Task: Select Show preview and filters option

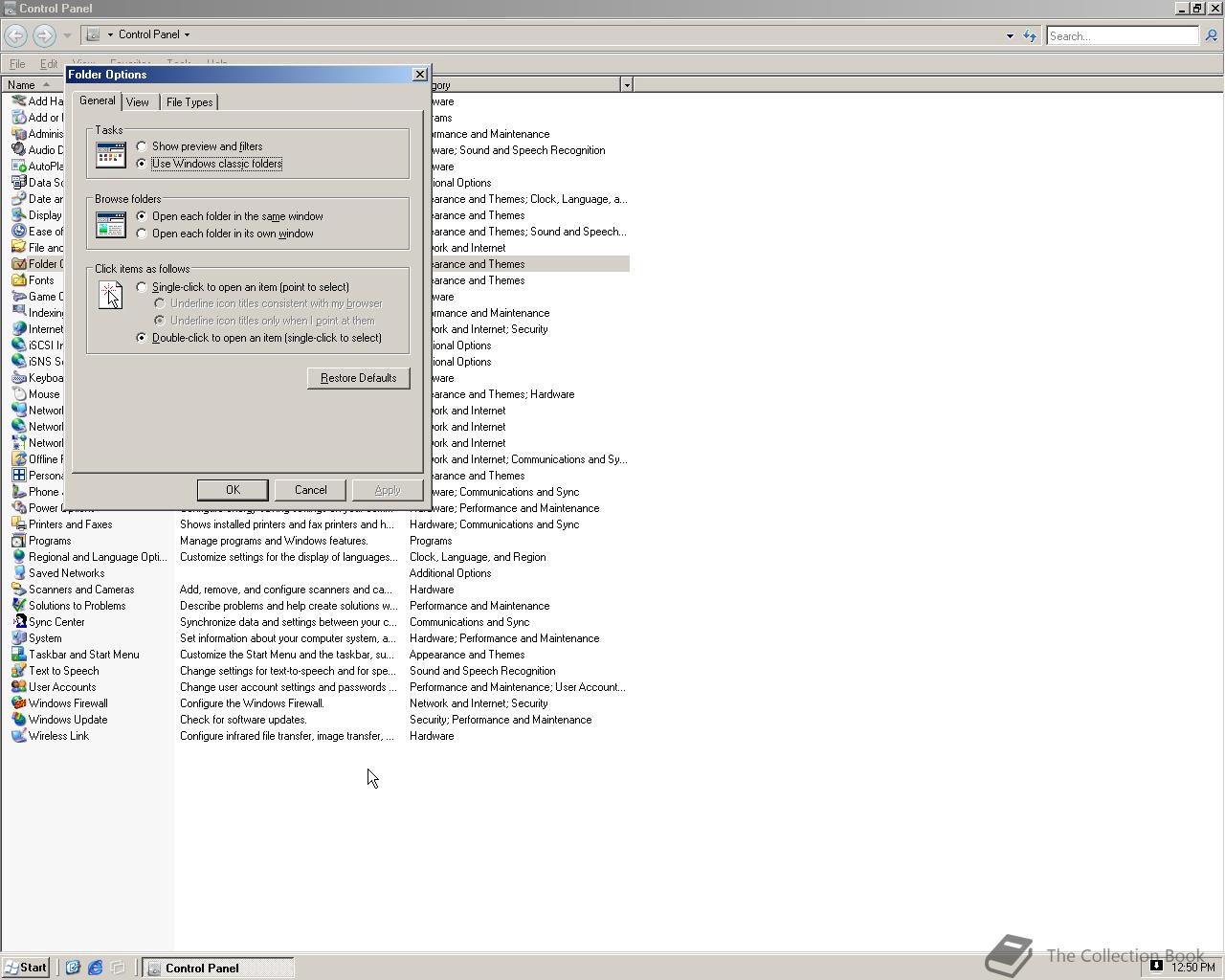Action: point(142,146)
